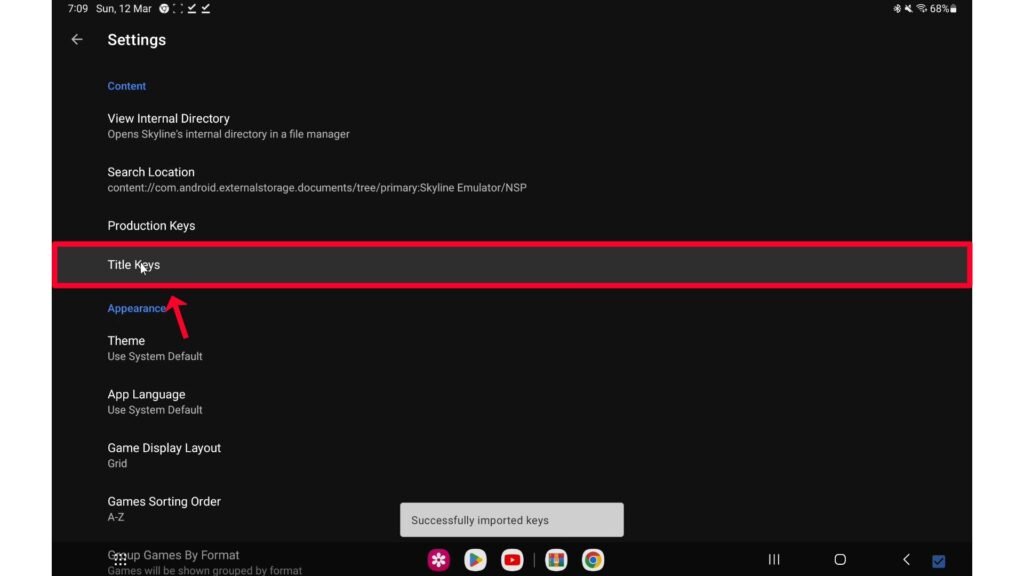Tap the recent apps navigation button
This screenshot has height=576, width=1024.
[x=773, y=560]
